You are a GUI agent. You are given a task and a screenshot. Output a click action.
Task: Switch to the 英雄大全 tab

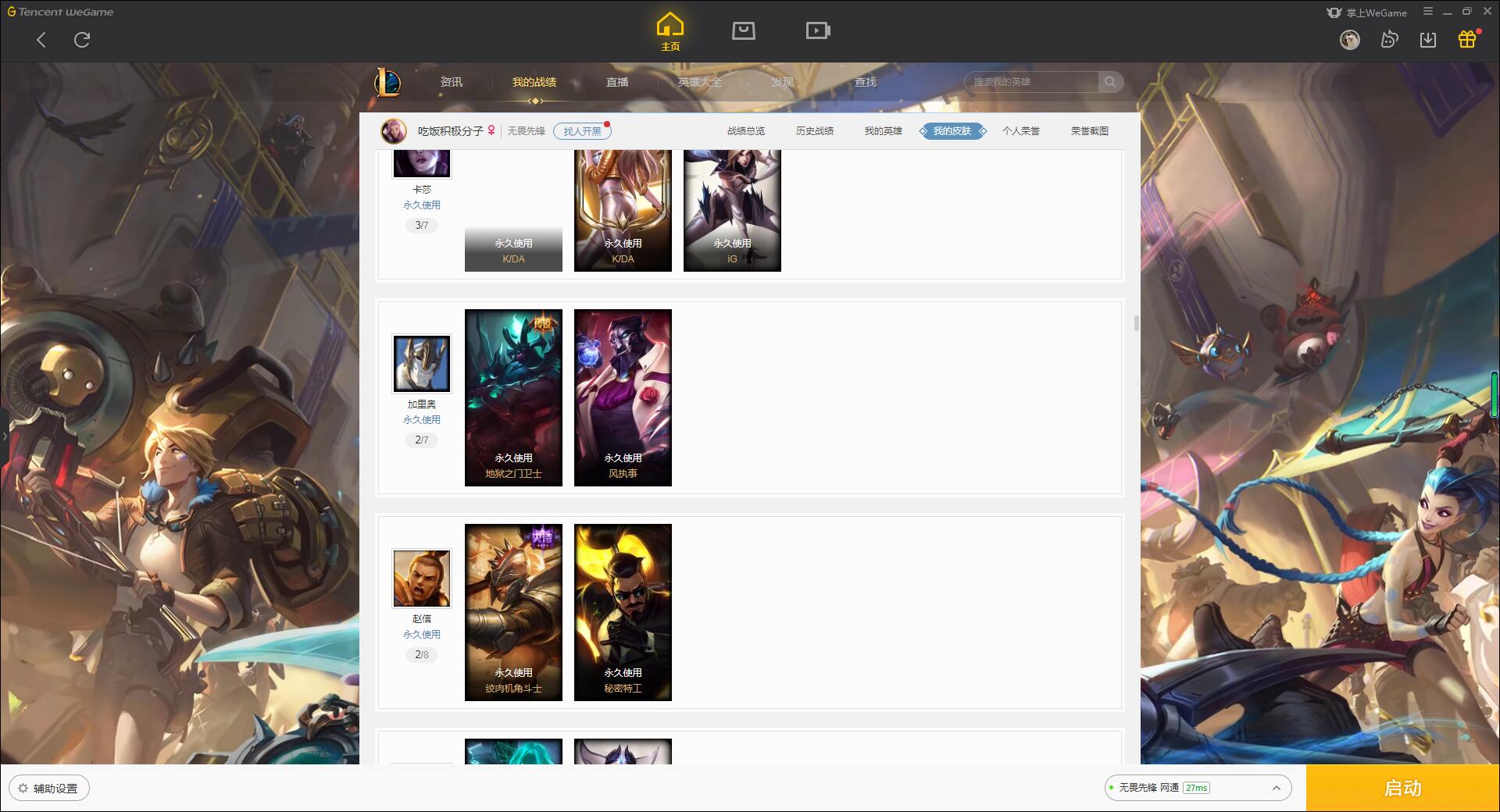pos(700,82)
